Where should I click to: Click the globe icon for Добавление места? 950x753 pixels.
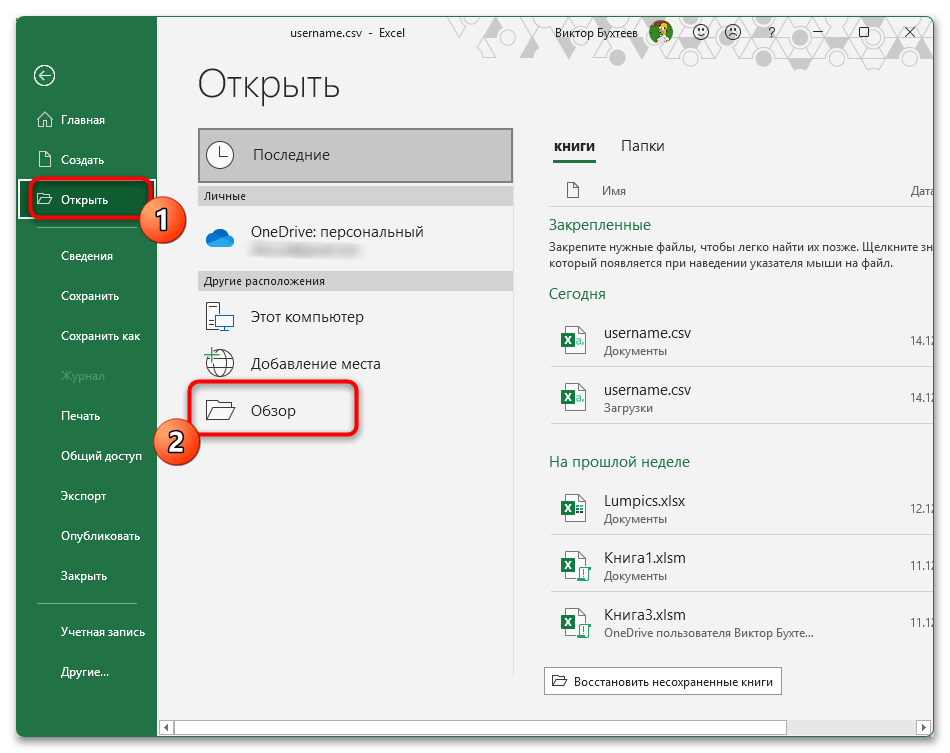pyautogui.click(x=219, y=362)
